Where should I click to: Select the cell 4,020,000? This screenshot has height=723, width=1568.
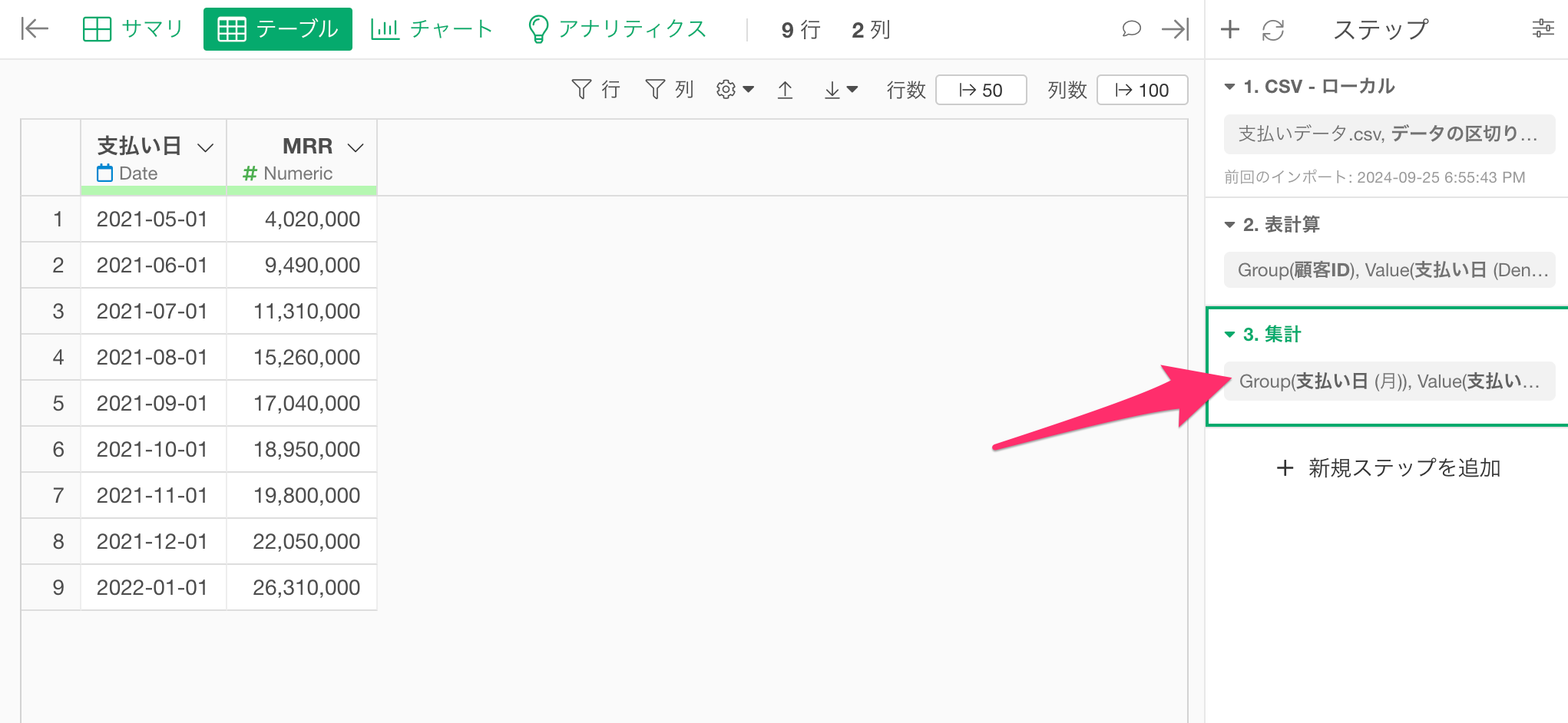tap(302, 220)
